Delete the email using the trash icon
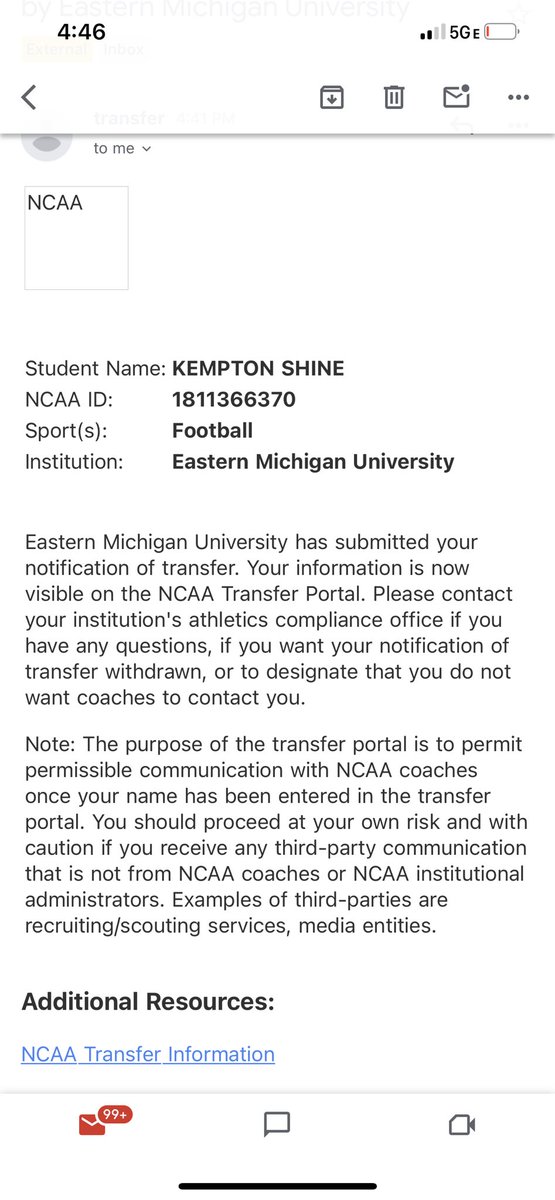This screenshot has width=555, height=1200. click(394, 97)
